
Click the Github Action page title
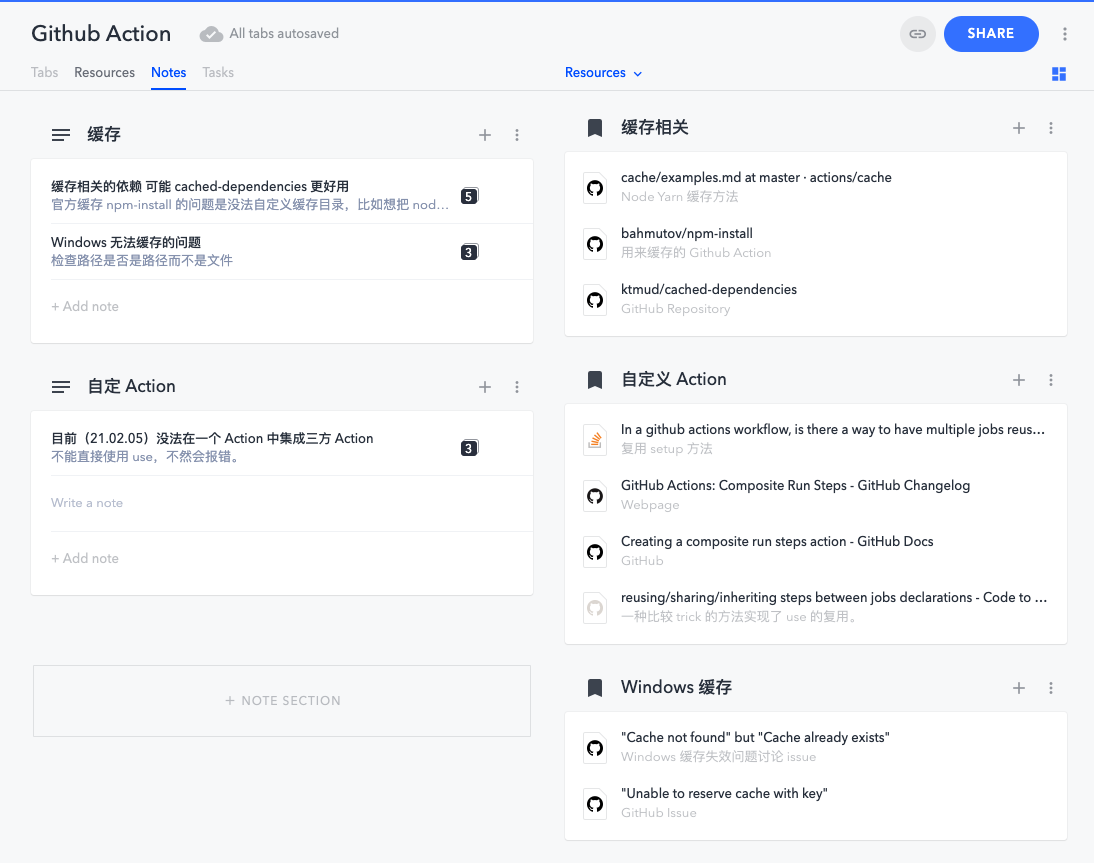click(x=101, y=33)
